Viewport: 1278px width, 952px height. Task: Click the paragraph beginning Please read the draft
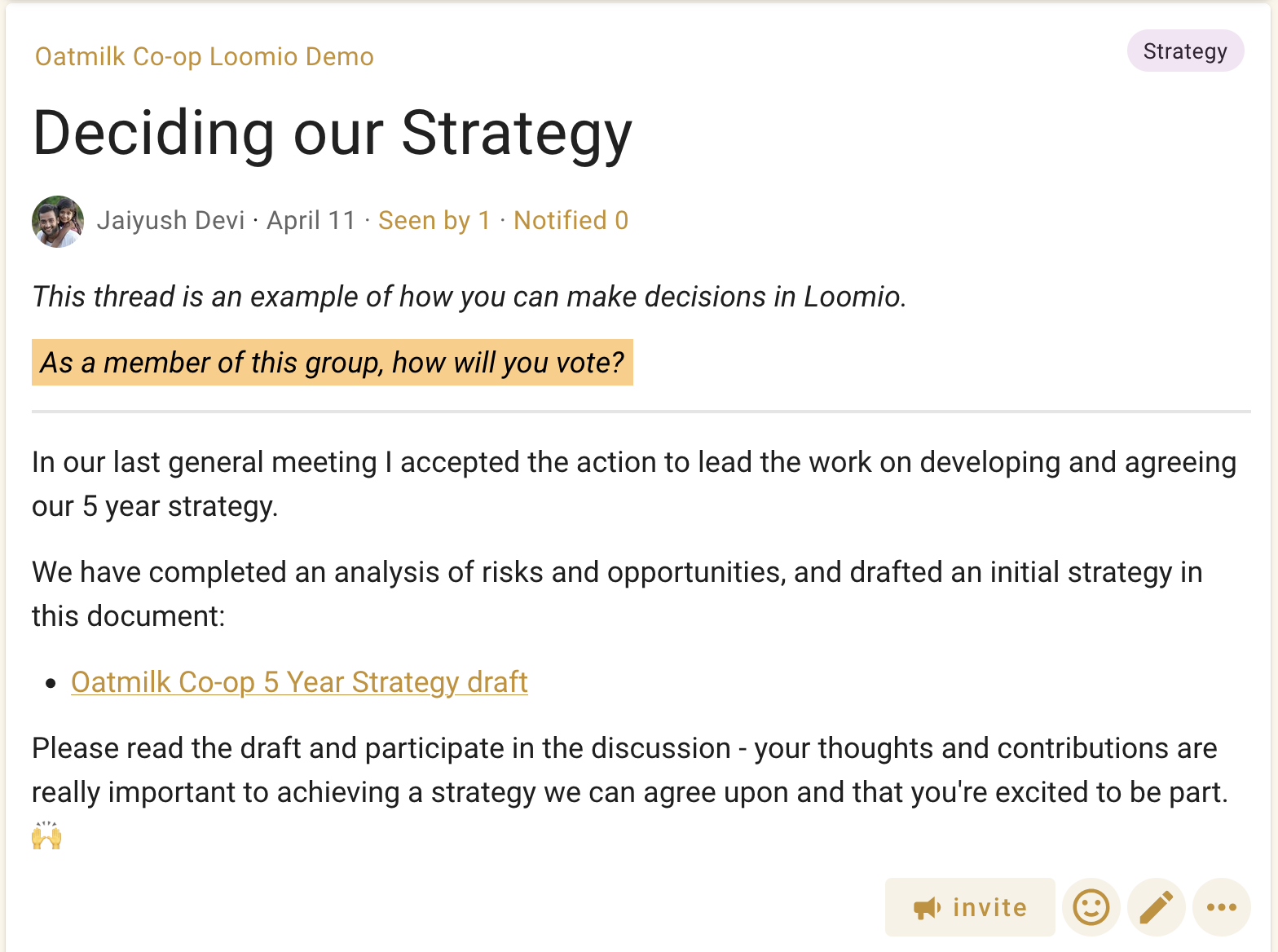click(628, 770)
